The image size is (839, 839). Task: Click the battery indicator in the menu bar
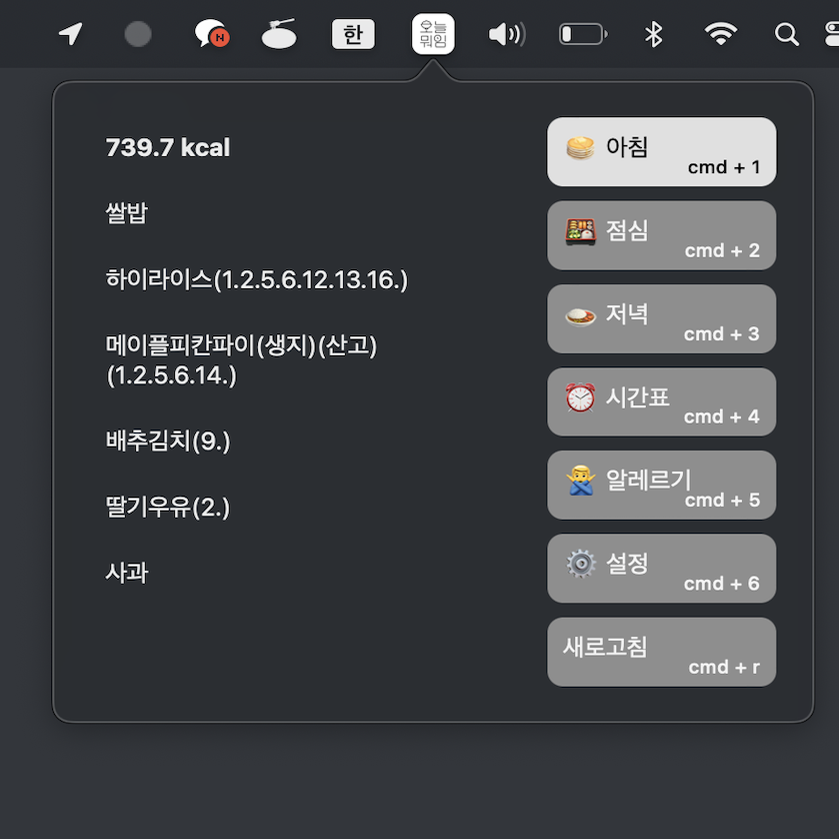(x=581, y=33)
